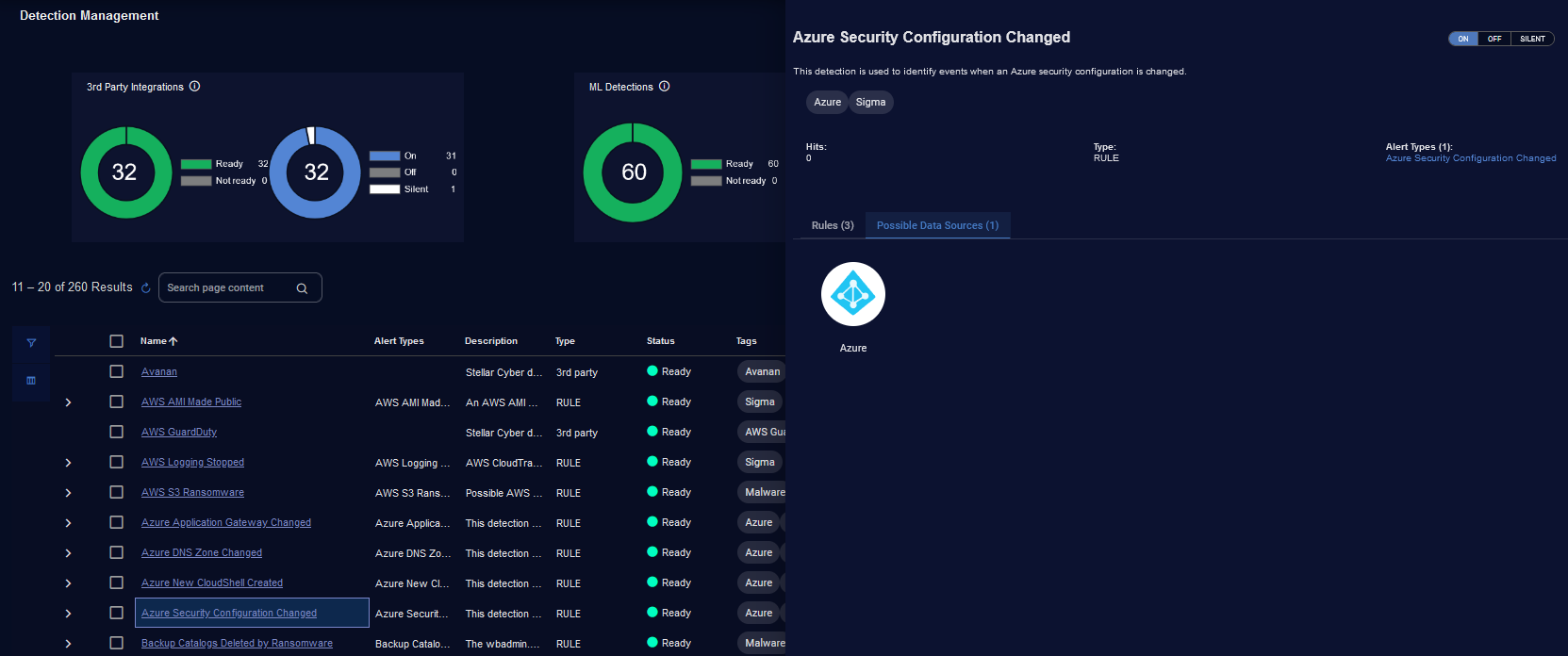
Task: Click the magnifier icon in the search box
Action: (302, 288)
